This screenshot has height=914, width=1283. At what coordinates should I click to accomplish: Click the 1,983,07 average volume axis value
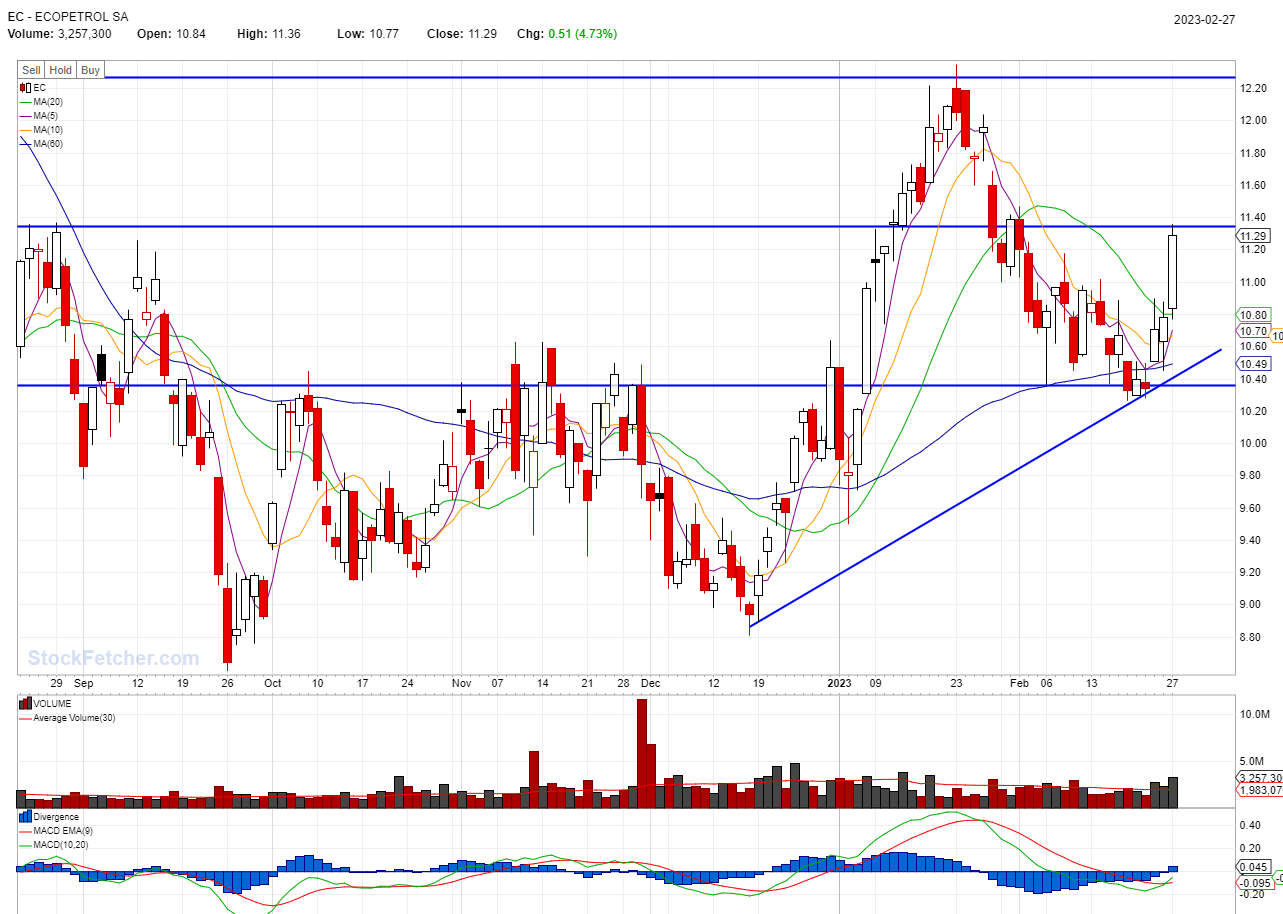[1257, 791]
